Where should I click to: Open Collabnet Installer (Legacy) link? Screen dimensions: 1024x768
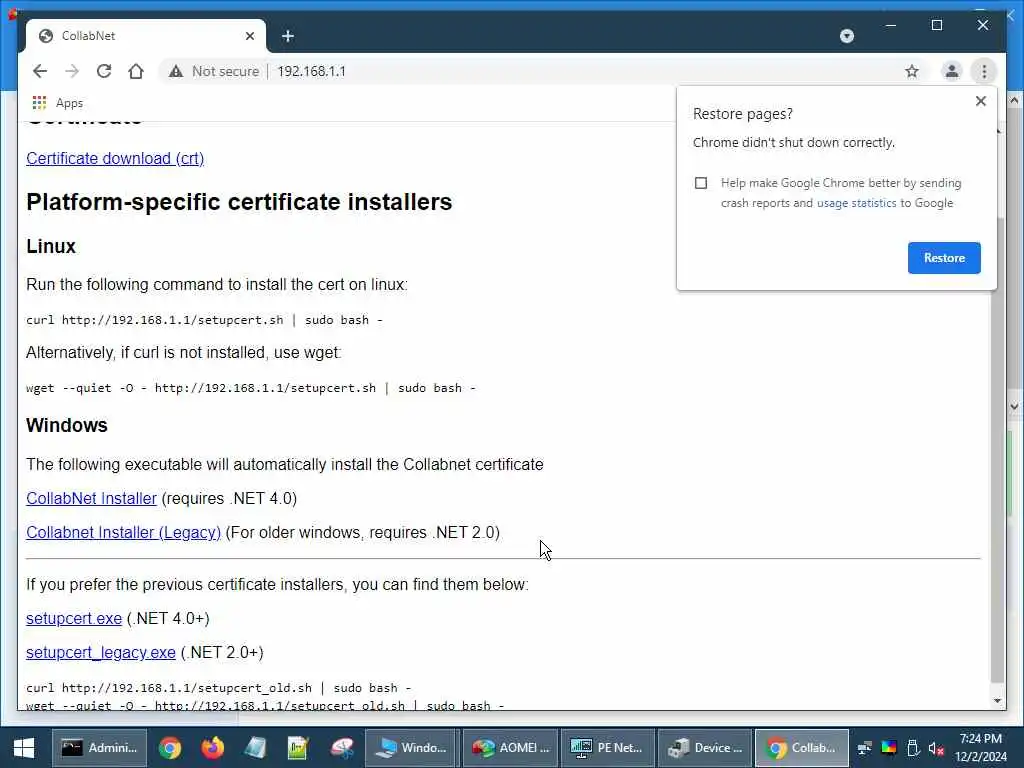pyautogui.click(x=123, y=532)
